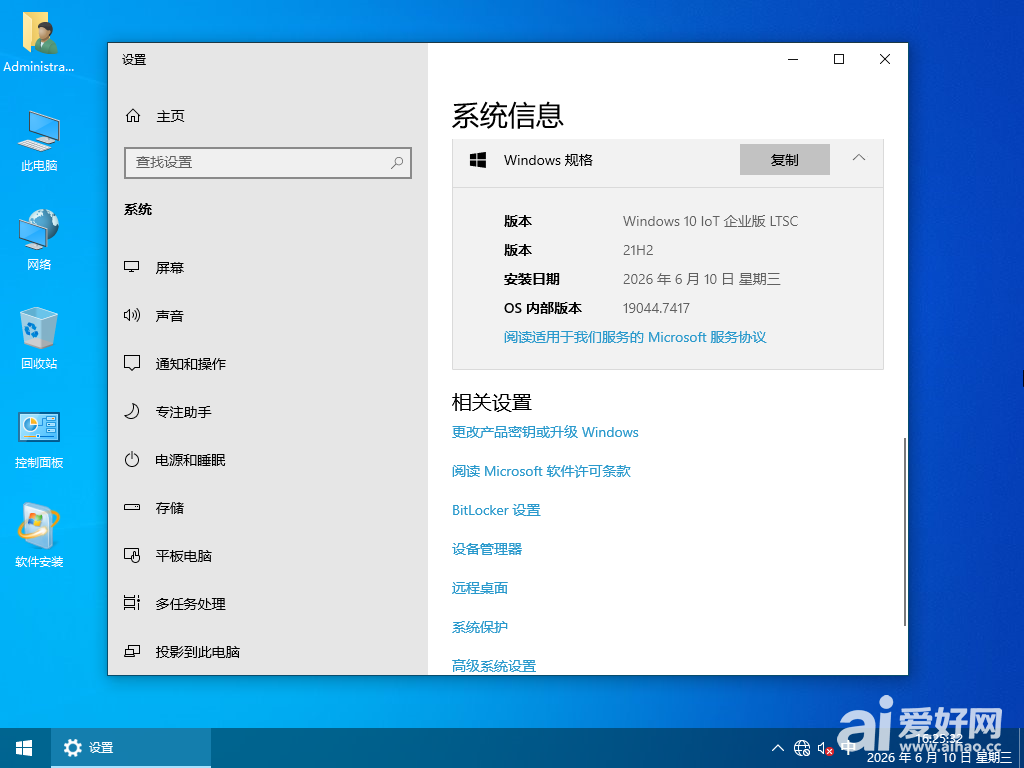
Task: Open the Microsoft 服务协议 link
Action: point(635,337)
